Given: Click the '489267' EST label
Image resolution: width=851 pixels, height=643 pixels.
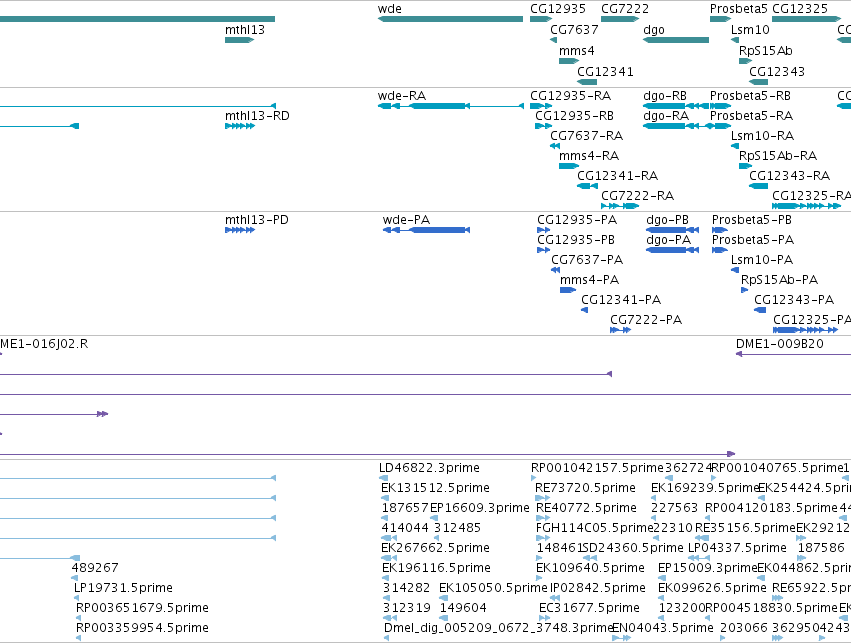Looking at the screenshot, I should [x=95, y=568].
